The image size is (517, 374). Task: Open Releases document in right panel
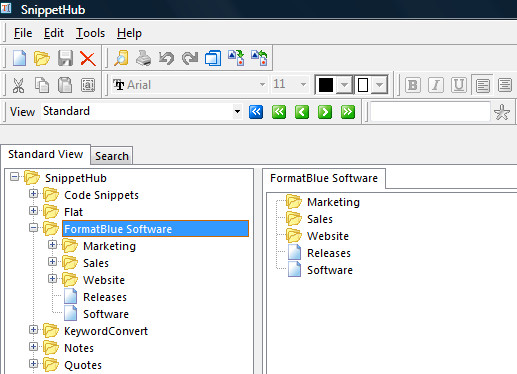(x=329, y=253)
